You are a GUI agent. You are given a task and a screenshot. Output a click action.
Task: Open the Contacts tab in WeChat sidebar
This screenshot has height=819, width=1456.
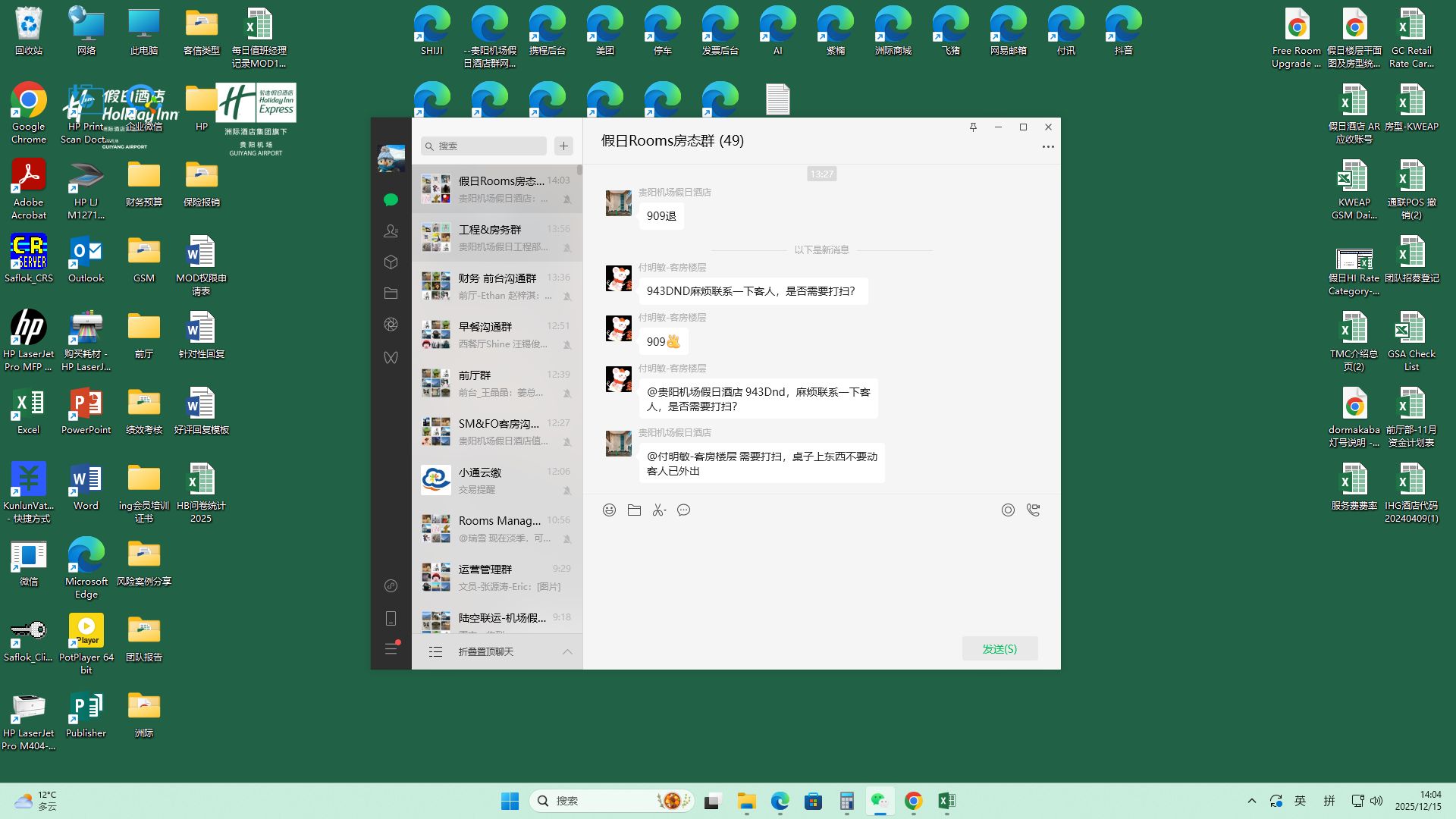click(x=391, y=231)
